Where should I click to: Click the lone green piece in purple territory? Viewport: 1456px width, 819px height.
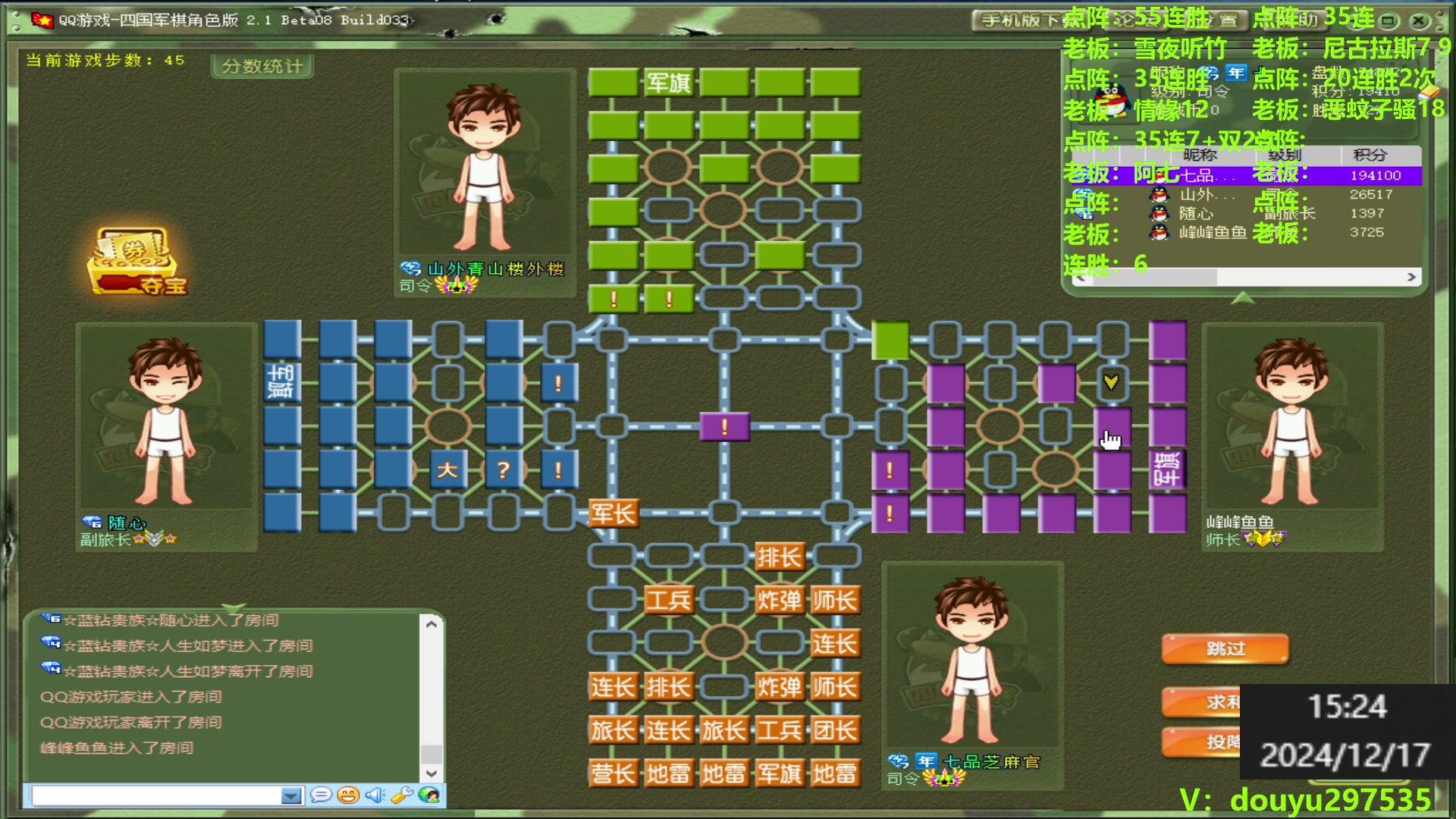pos(890,340)
